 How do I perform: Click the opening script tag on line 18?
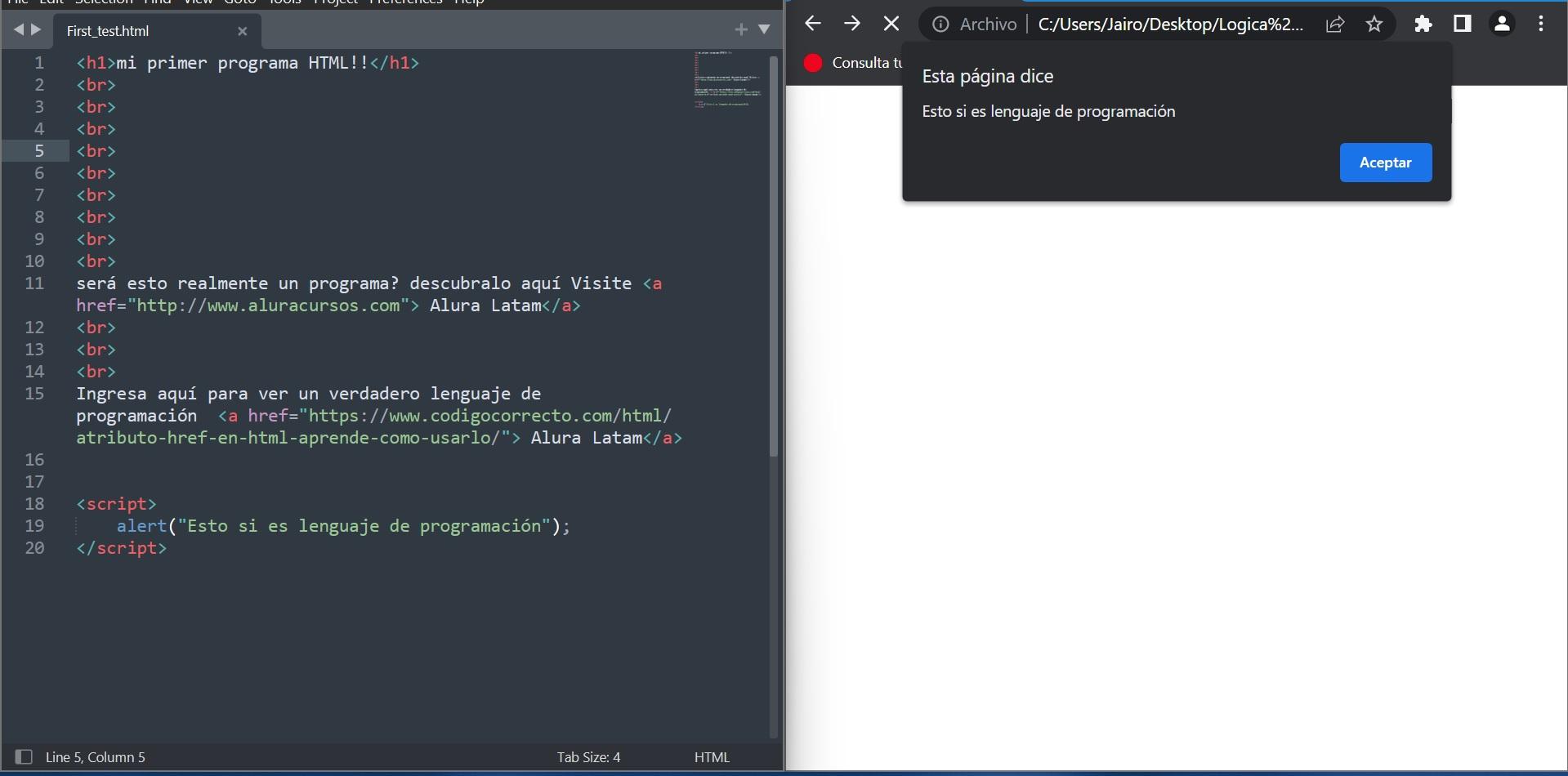pyautogui.click(x=116, y=504)
